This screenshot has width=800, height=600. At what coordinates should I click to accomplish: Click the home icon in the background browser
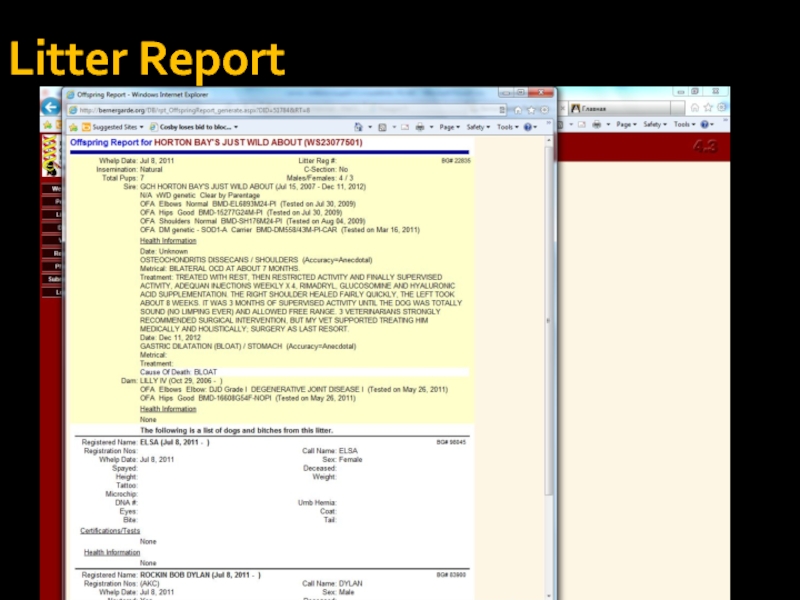click(693, 107)
